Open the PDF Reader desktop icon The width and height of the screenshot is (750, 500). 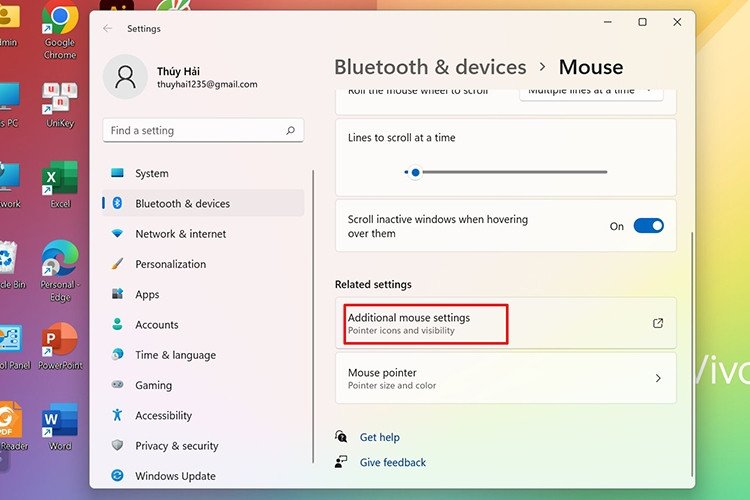(x=12, y=426)
